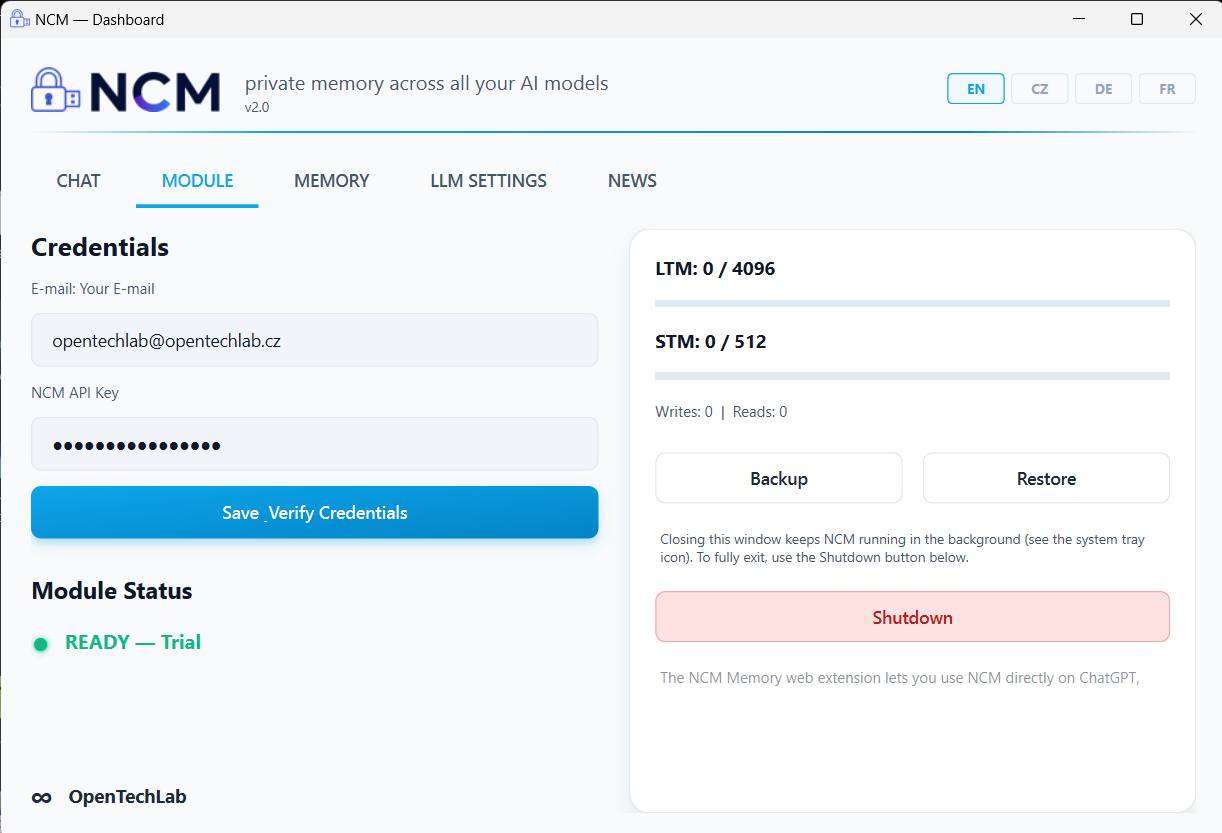
Task: Click the STM progress bar
Action: 912,376
